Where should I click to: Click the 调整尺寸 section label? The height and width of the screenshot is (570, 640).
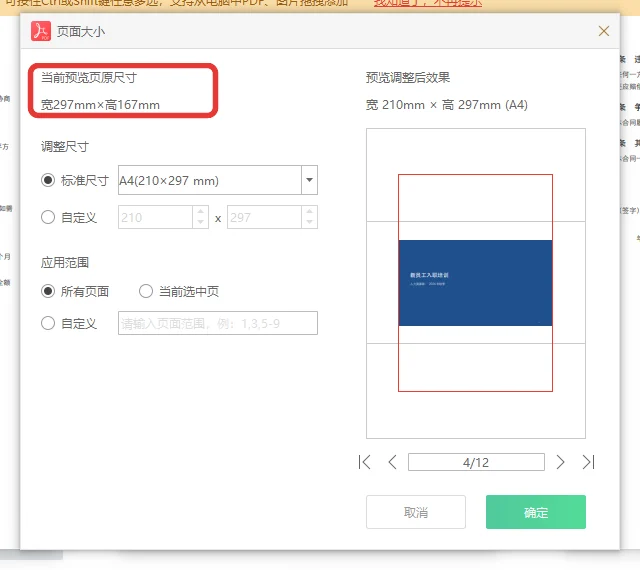65,146
